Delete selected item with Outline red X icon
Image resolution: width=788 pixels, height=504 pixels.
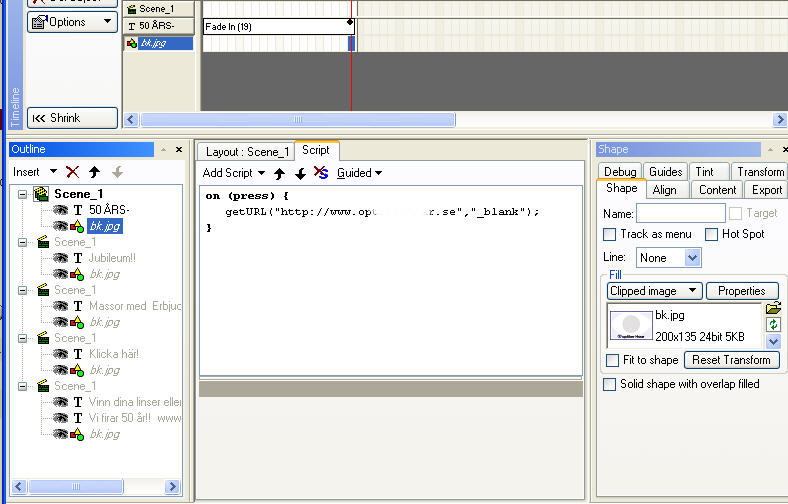tap(72, 172)
